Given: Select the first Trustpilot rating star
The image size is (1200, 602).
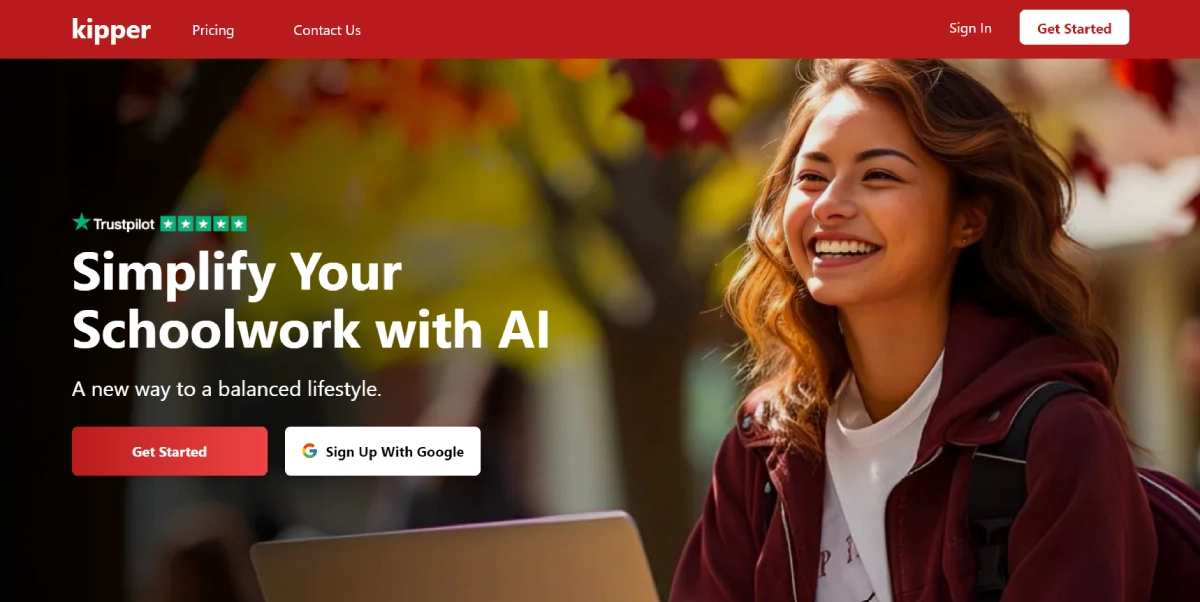Looking at the screenshot, I should (168, 224).
